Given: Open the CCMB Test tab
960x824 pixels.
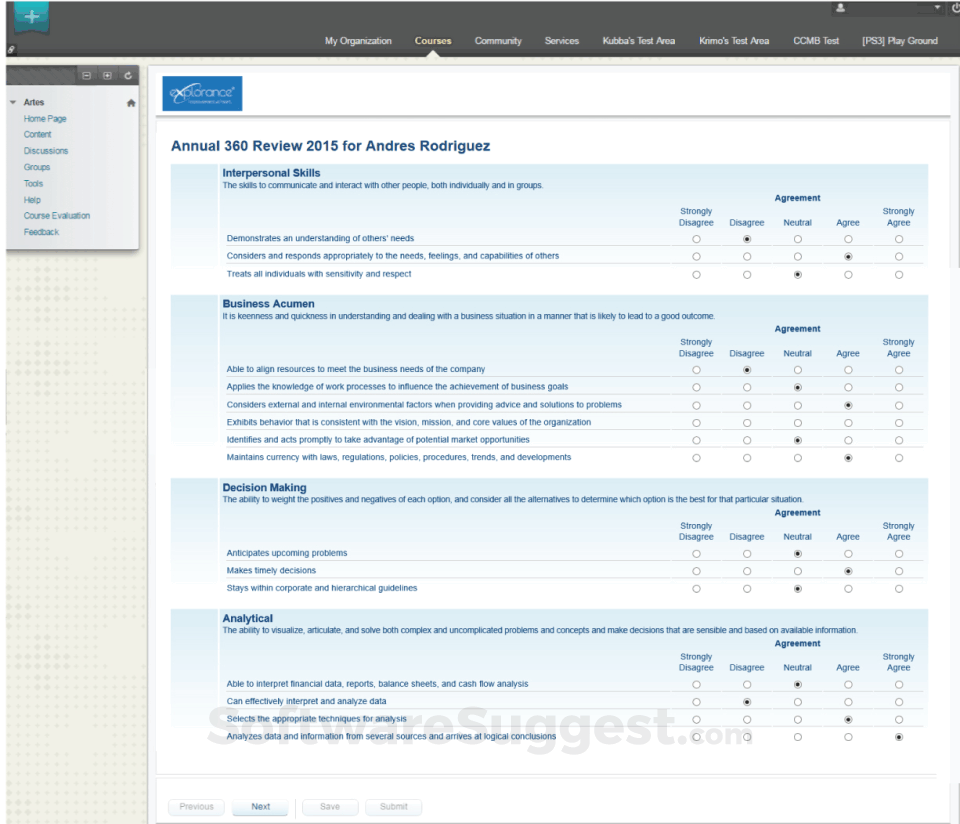Looking at the screenshot, I should point(816,41).
